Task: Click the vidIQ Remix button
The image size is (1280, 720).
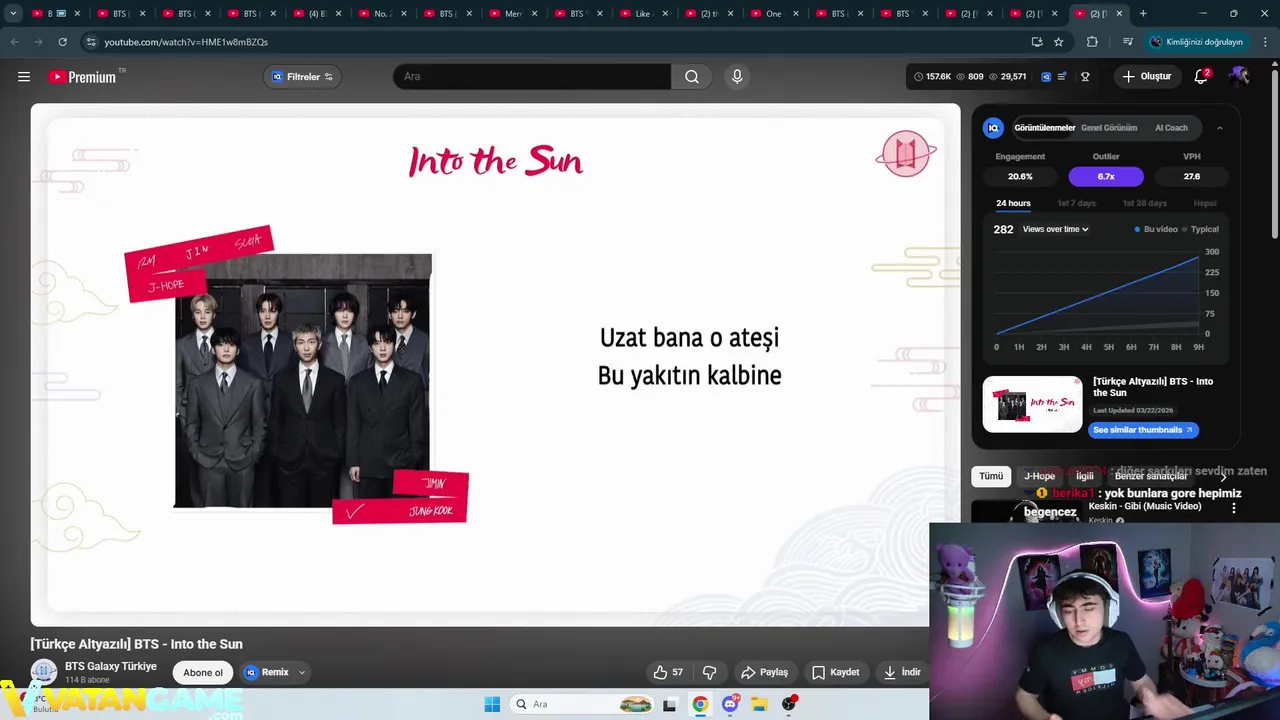Action: (x=267, y=673)
